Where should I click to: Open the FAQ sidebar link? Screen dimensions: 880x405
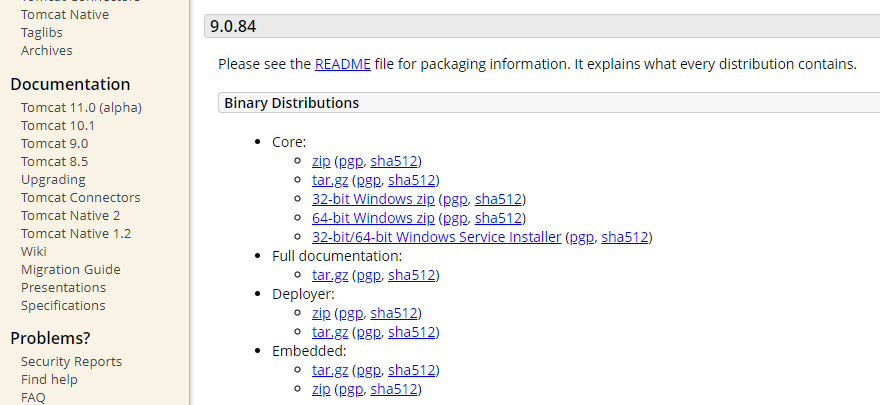[x=33, y=397]
